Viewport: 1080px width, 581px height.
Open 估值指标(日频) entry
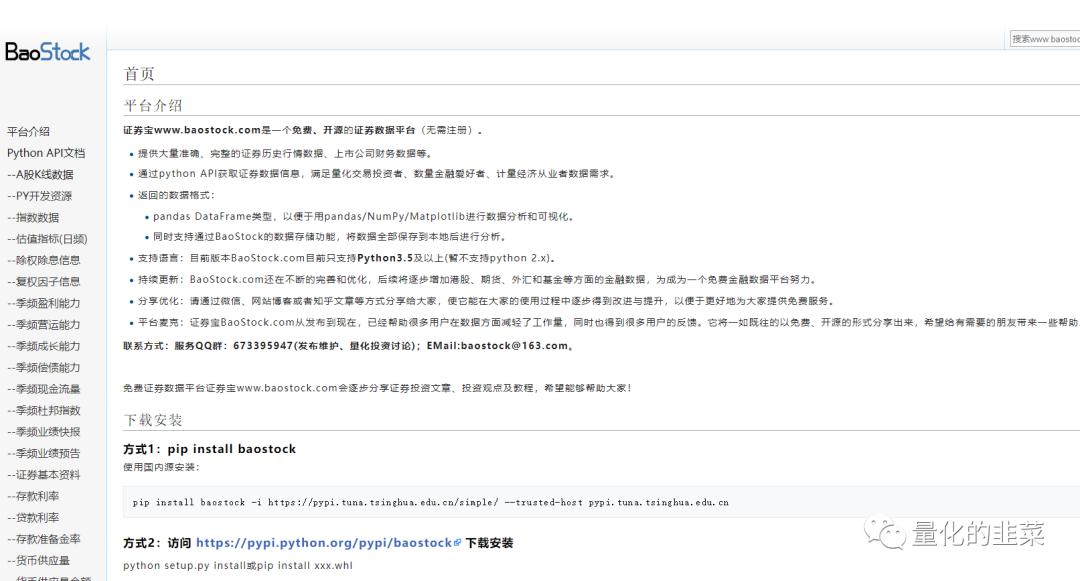48,238
